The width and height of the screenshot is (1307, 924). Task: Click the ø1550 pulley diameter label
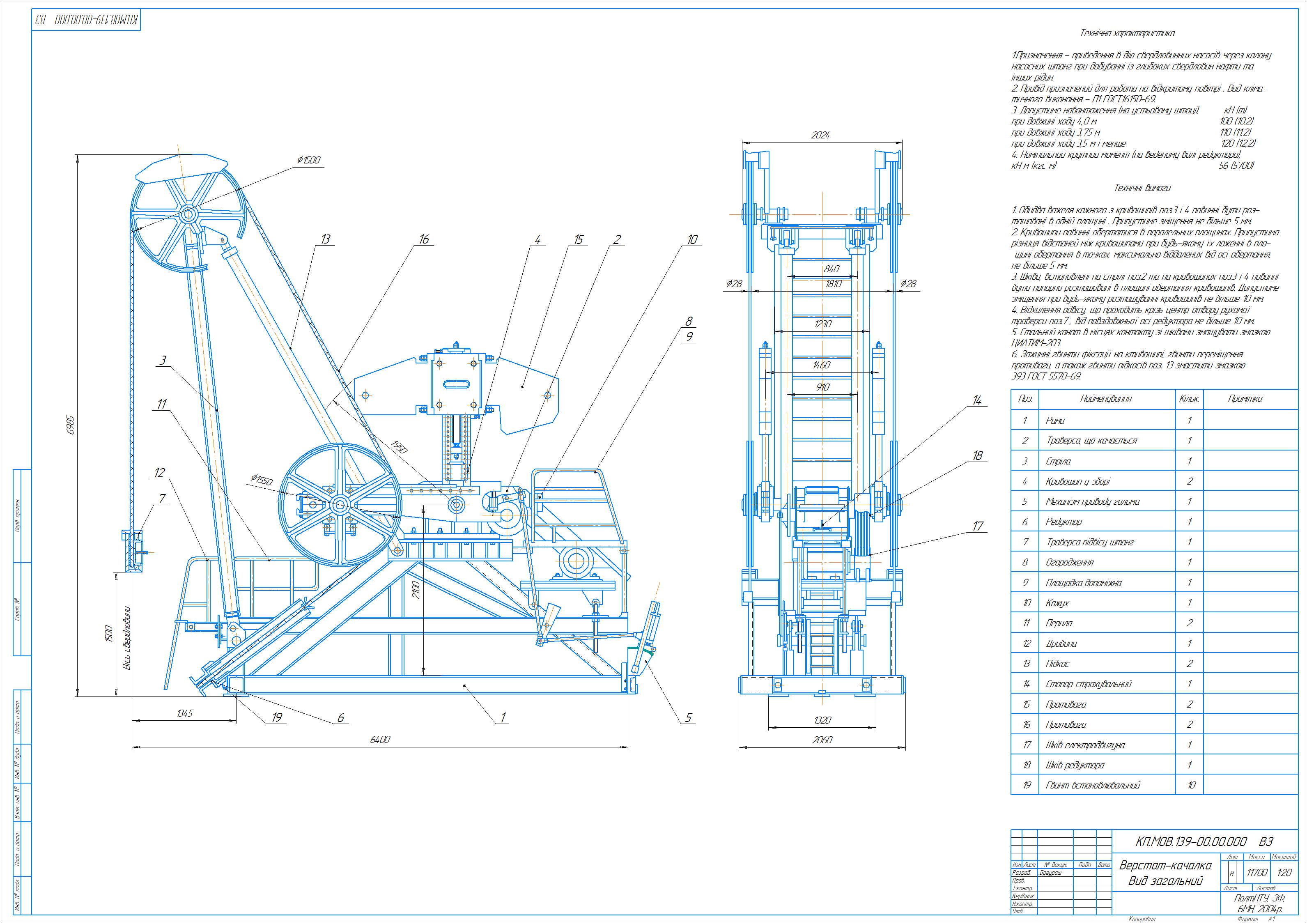coord(261,480)
